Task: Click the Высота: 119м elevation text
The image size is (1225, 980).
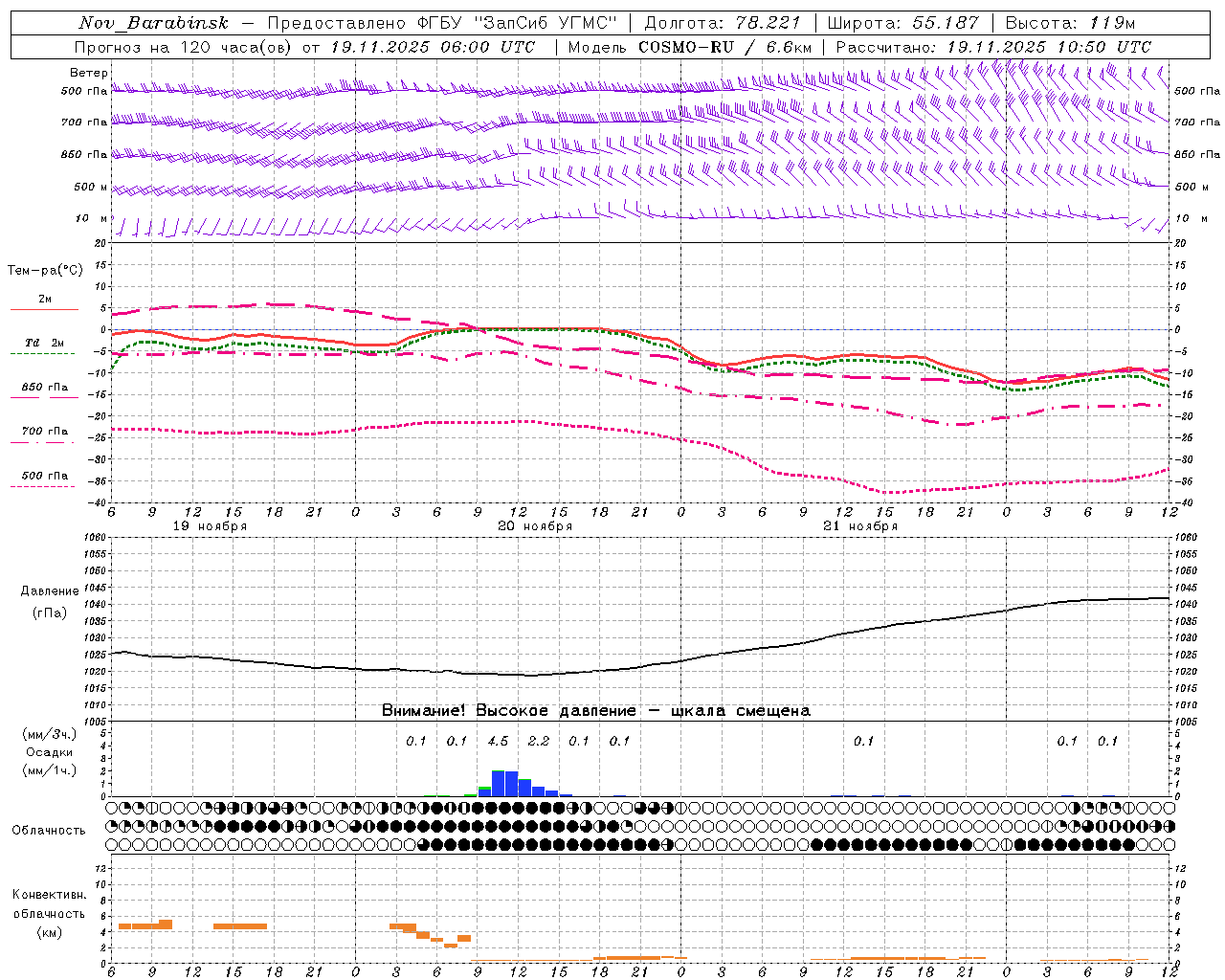Action: (x=1070, y=23)
